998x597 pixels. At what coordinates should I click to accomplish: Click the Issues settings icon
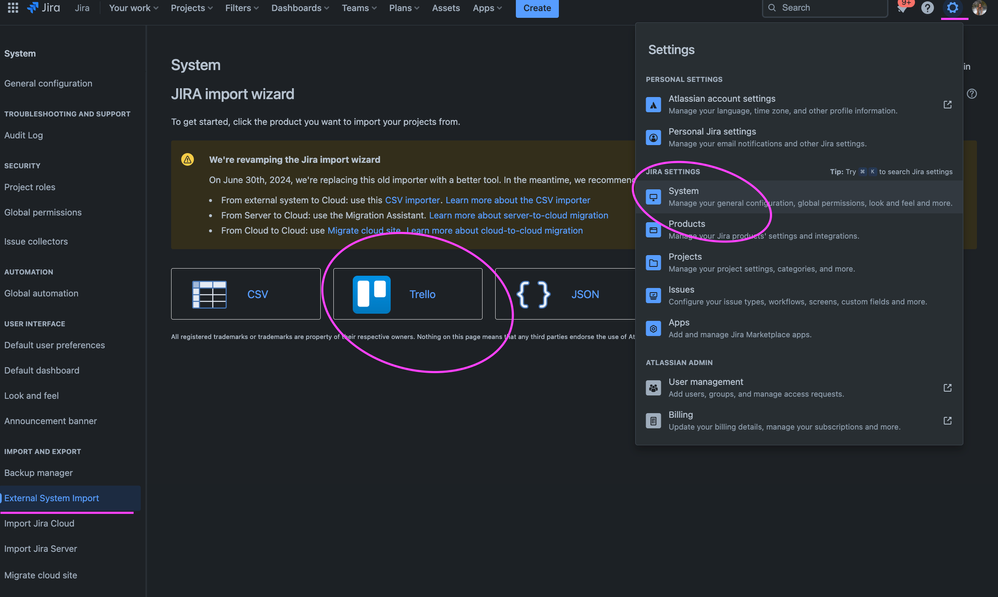pos(653,295)
